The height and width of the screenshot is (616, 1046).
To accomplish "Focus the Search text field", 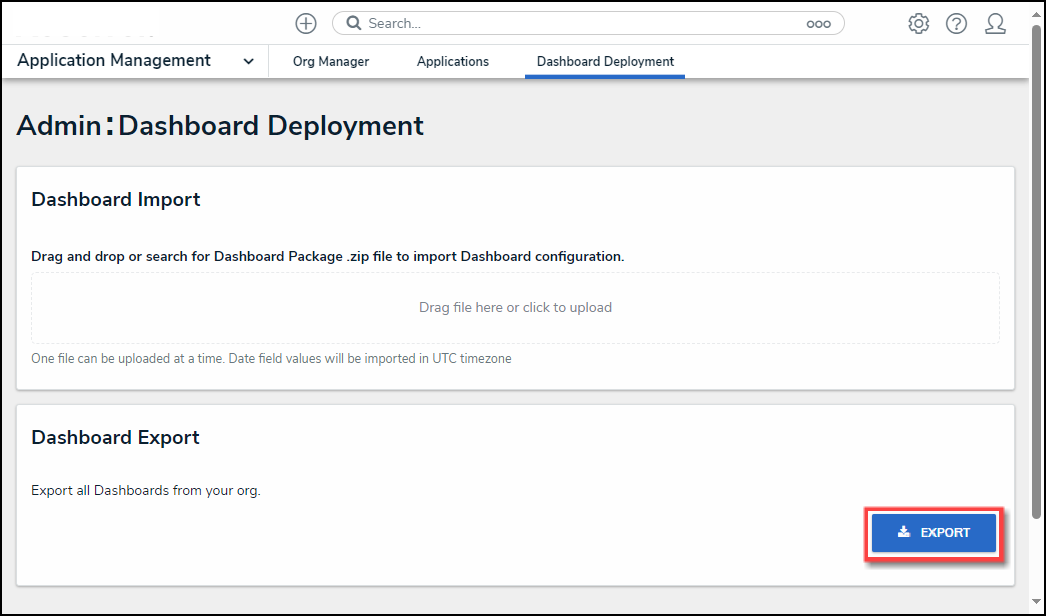I will point(580,23).
